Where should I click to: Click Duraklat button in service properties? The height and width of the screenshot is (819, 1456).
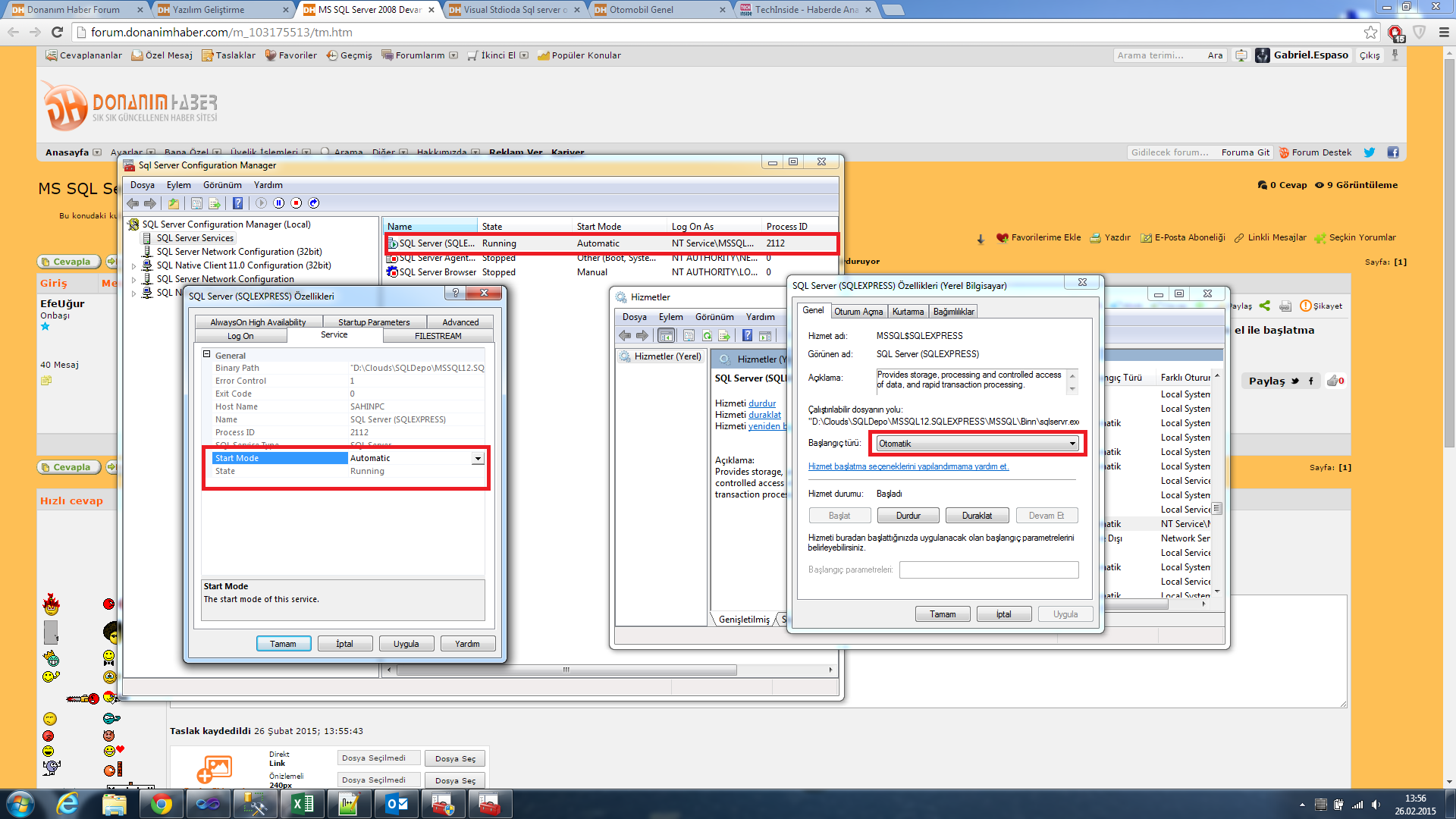(977, 516)
